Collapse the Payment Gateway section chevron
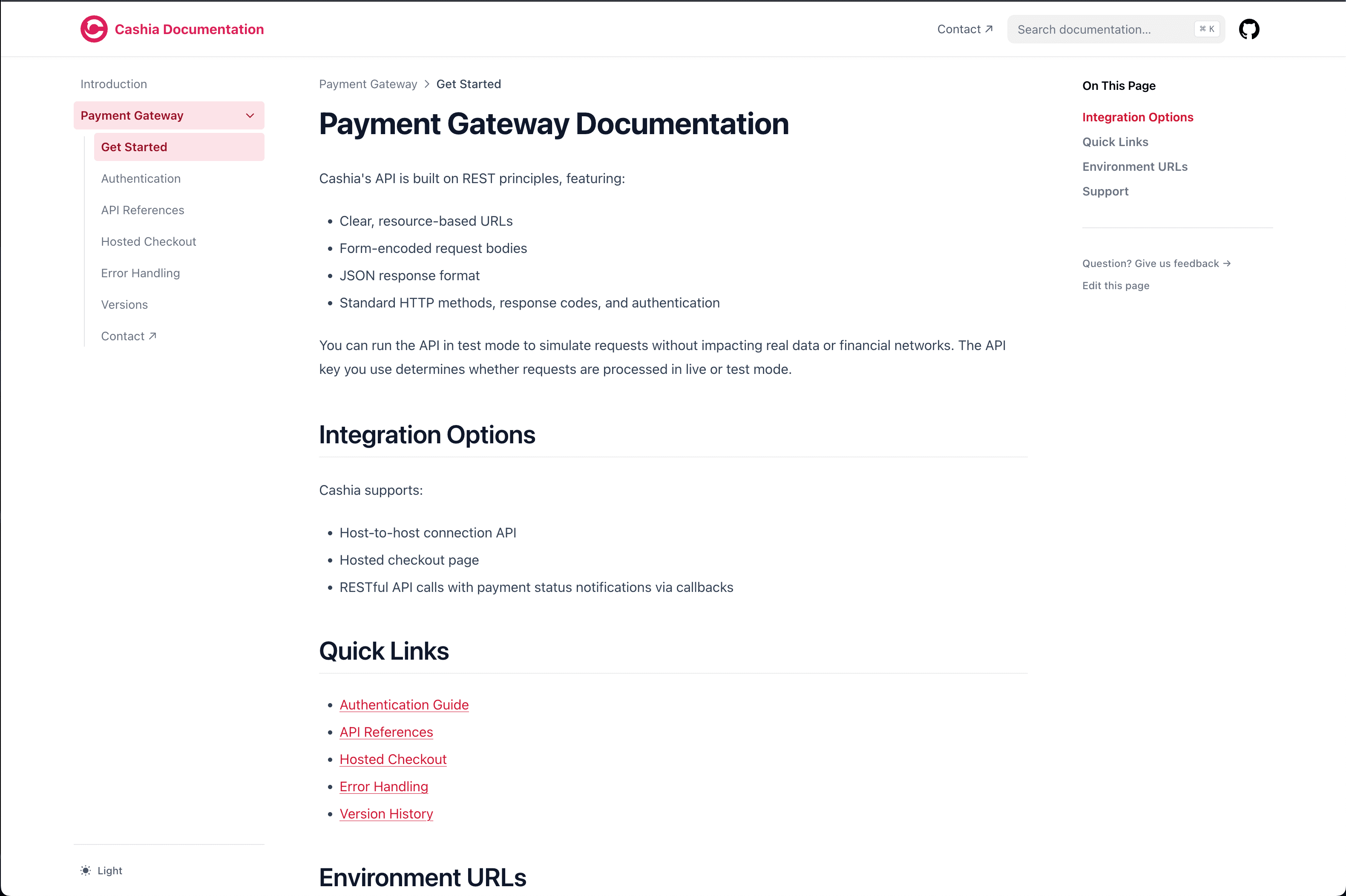Screen dimensions: 1346x896 [x=250, y=115]
